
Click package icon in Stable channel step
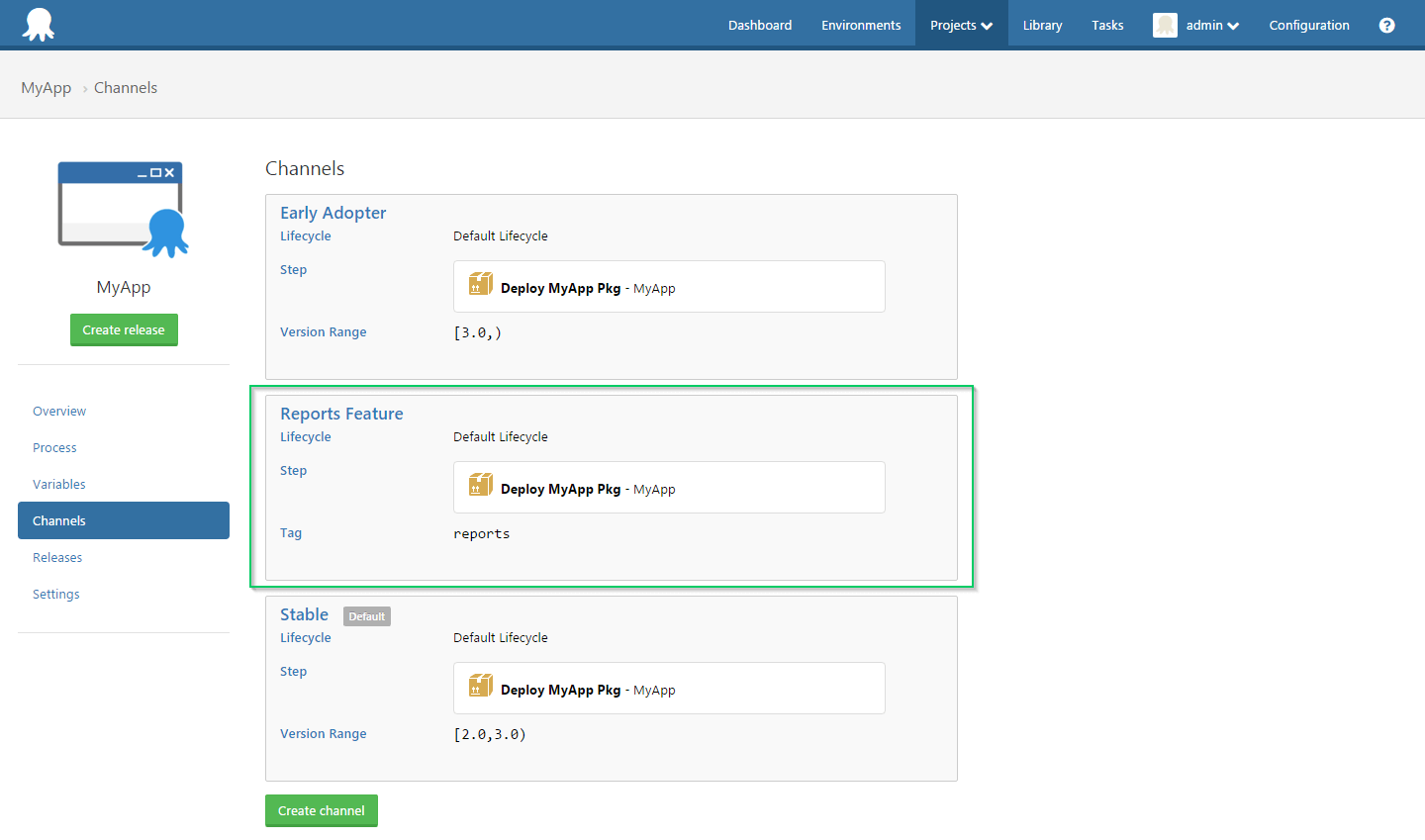point(481,687)
